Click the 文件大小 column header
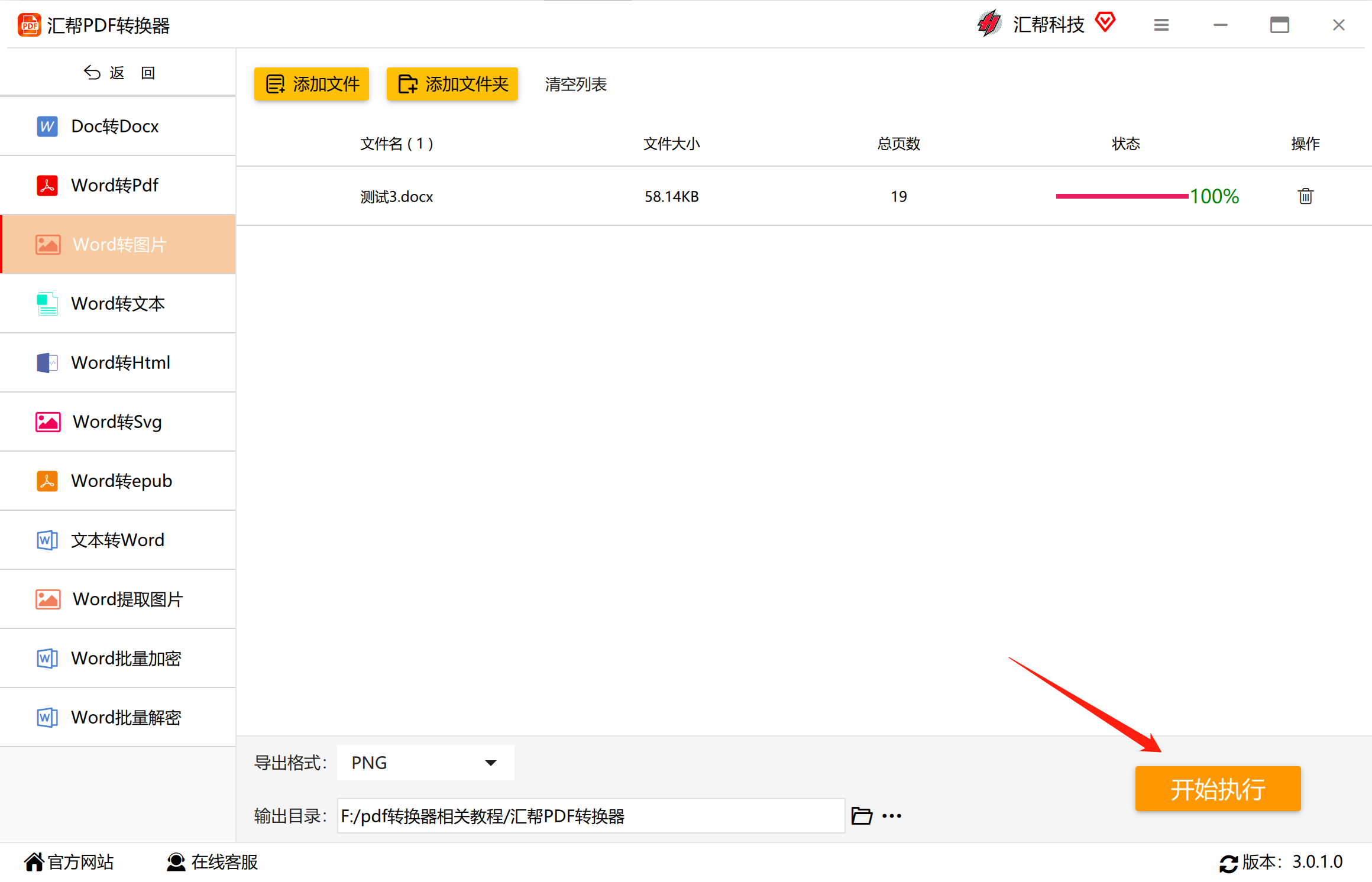 pyautogui.click(x=671, y=144)
